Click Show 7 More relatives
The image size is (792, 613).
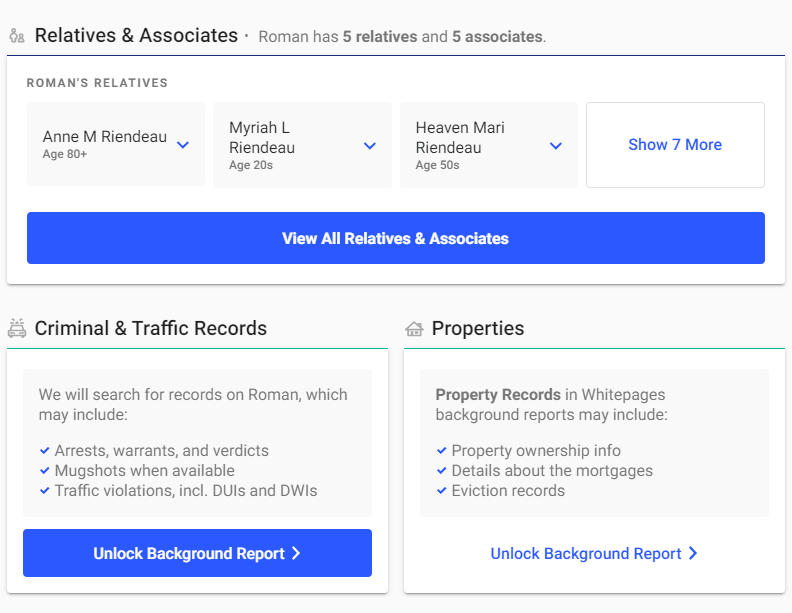(675, 145)
